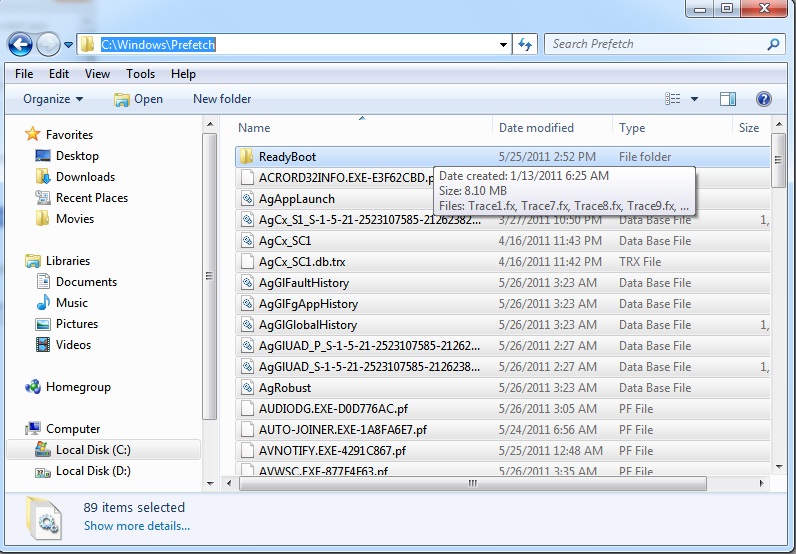Screen dimensions: 796x554
Task: Sort by the Size column header
Action: click(x=751, y=128)
